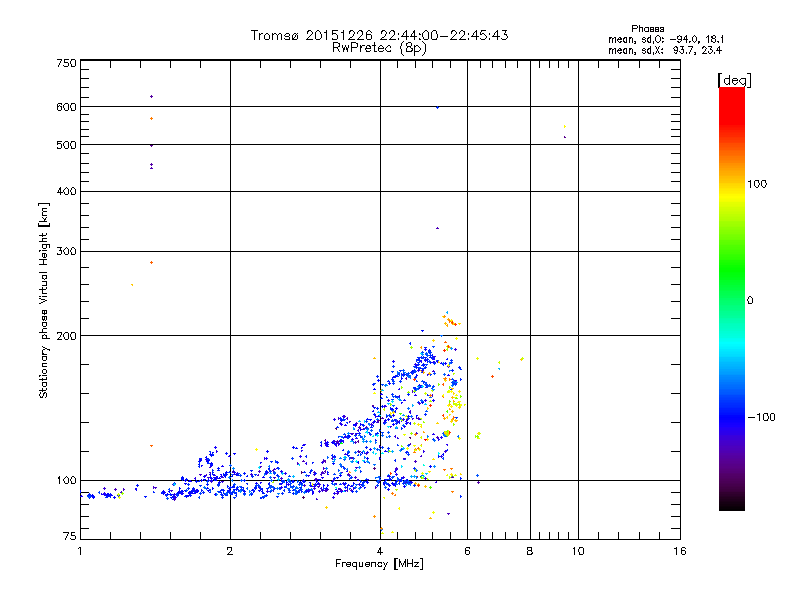Click the y-axis tick label '750'
The width and height of the screenshot is (800, 600).
[x=66, y=63]
